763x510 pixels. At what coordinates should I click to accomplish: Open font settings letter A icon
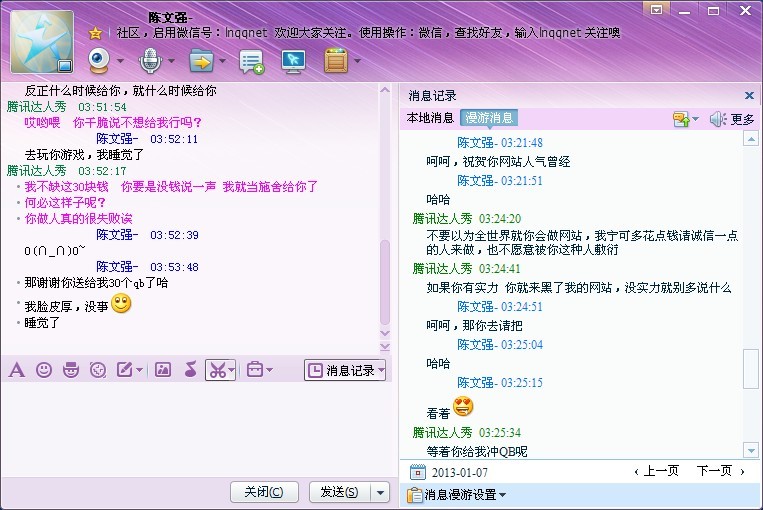17,370
